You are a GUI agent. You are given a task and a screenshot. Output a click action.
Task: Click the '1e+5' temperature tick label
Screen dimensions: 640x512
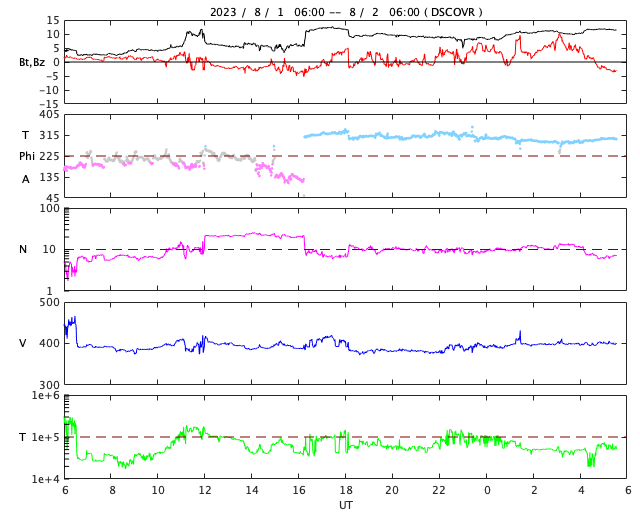46,437
